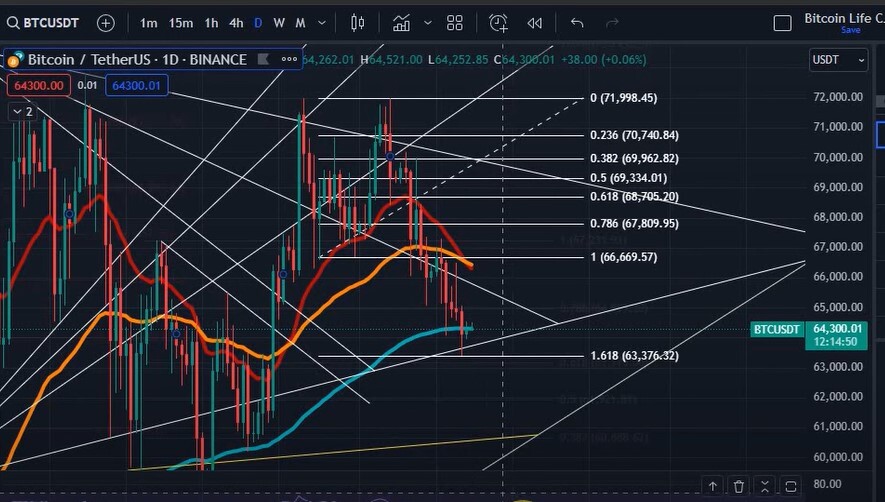
Task: Click the plus icon to compare symbols
Action: point(106,23)
